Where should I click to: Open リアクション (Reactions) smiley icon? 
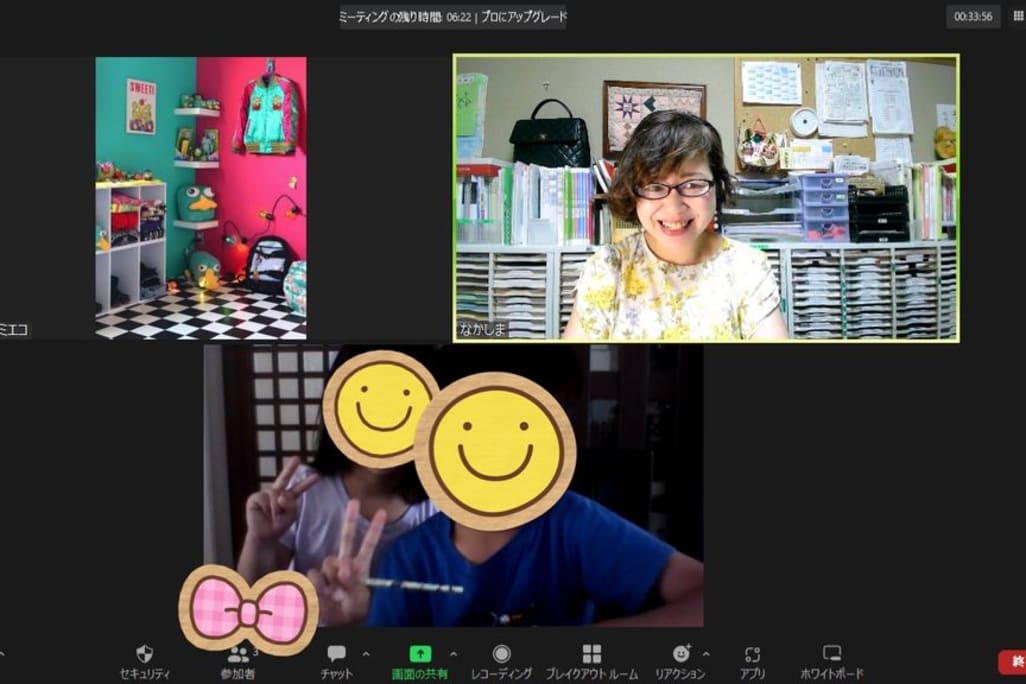[x=682, y=654]
